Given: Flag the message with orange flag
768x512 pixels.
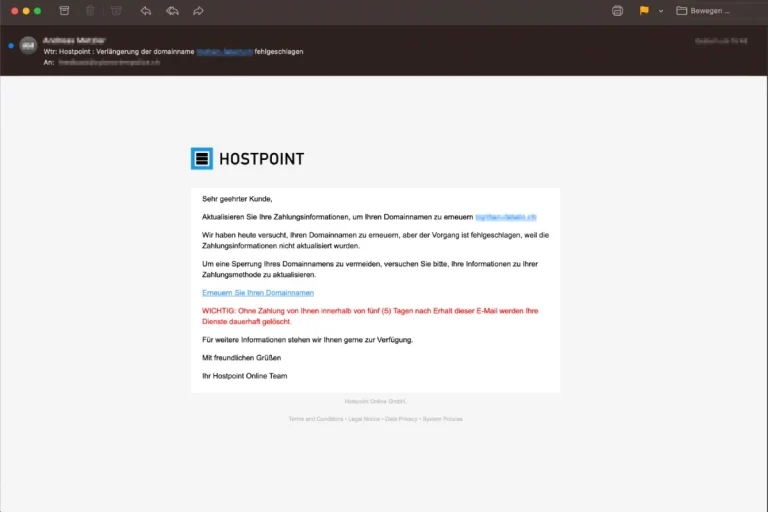Looking at the screenshot, I should (644, 10).
